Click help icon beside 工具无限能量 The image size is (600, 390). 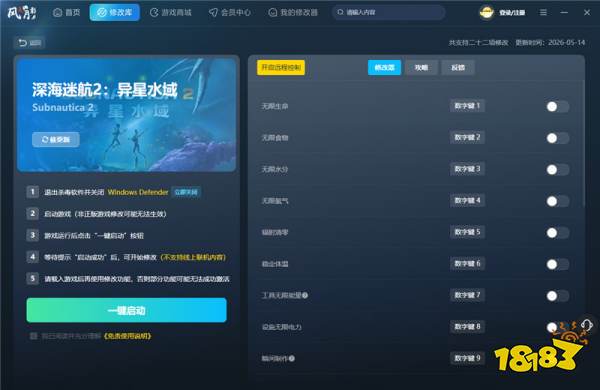(305, 295)
